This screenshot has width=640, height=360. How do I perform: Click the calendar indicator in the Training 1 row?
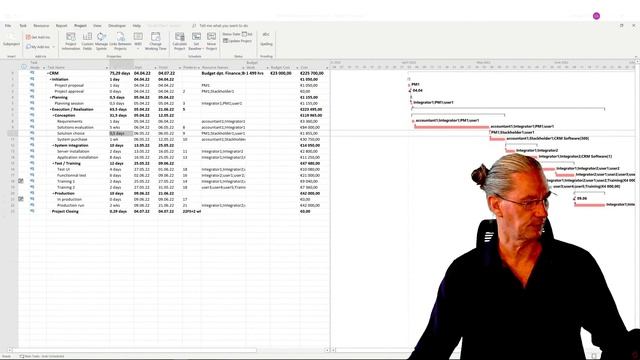pyautogui.click(x=21, y=181)
